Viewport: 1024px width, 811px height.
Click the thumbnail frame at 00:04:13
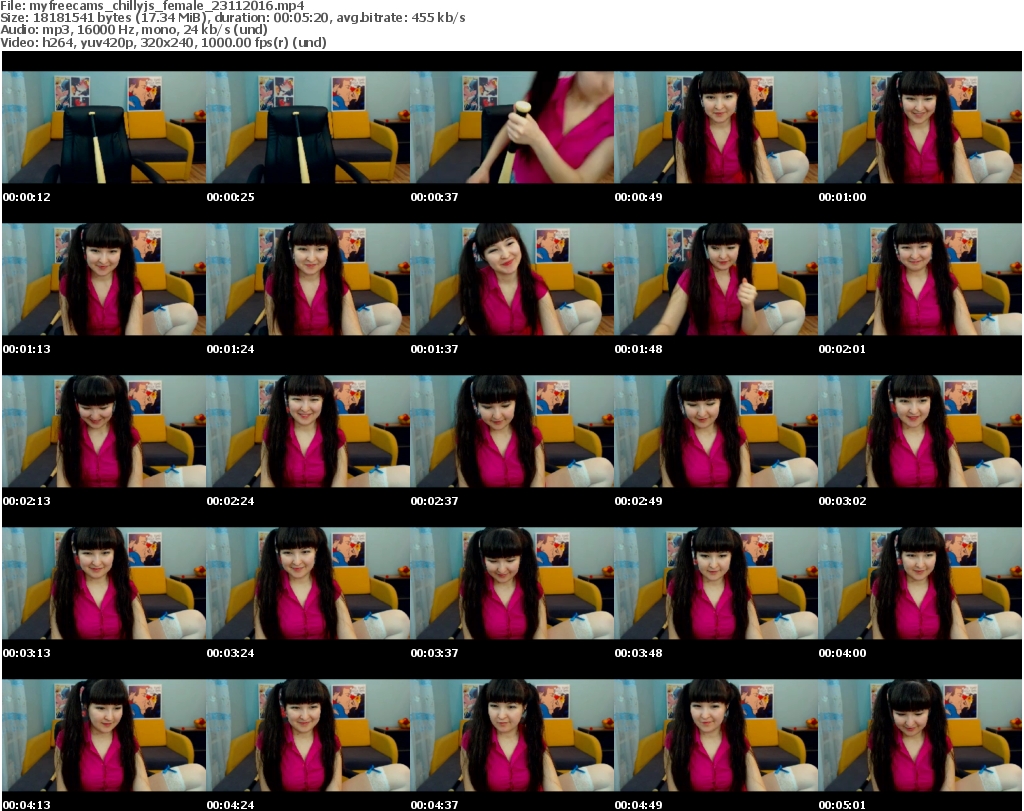point(104,735)
